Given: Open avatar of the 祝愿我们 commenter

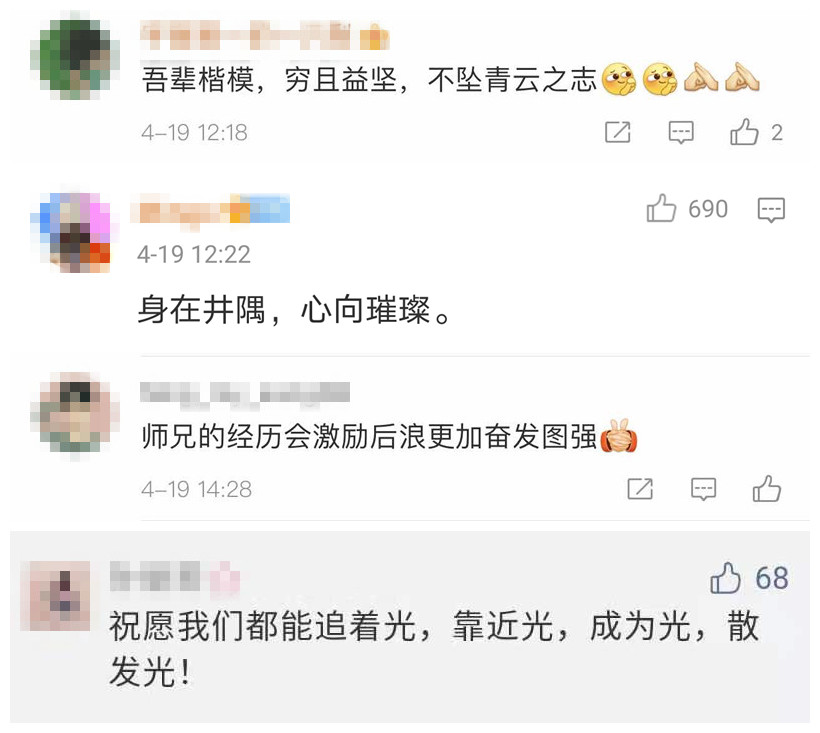Looking at the screenshot, I should (55, 596).
